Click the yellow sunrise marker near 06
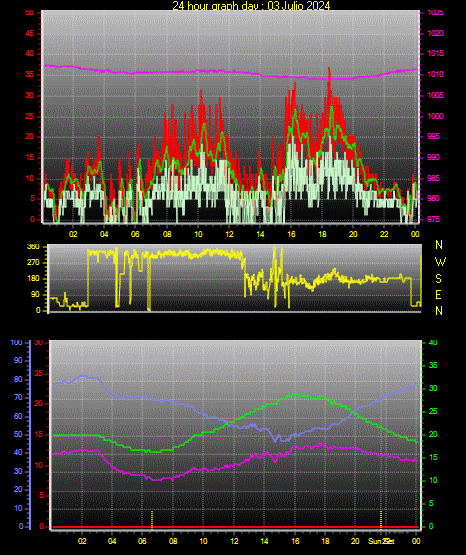 tap(152, 520)
